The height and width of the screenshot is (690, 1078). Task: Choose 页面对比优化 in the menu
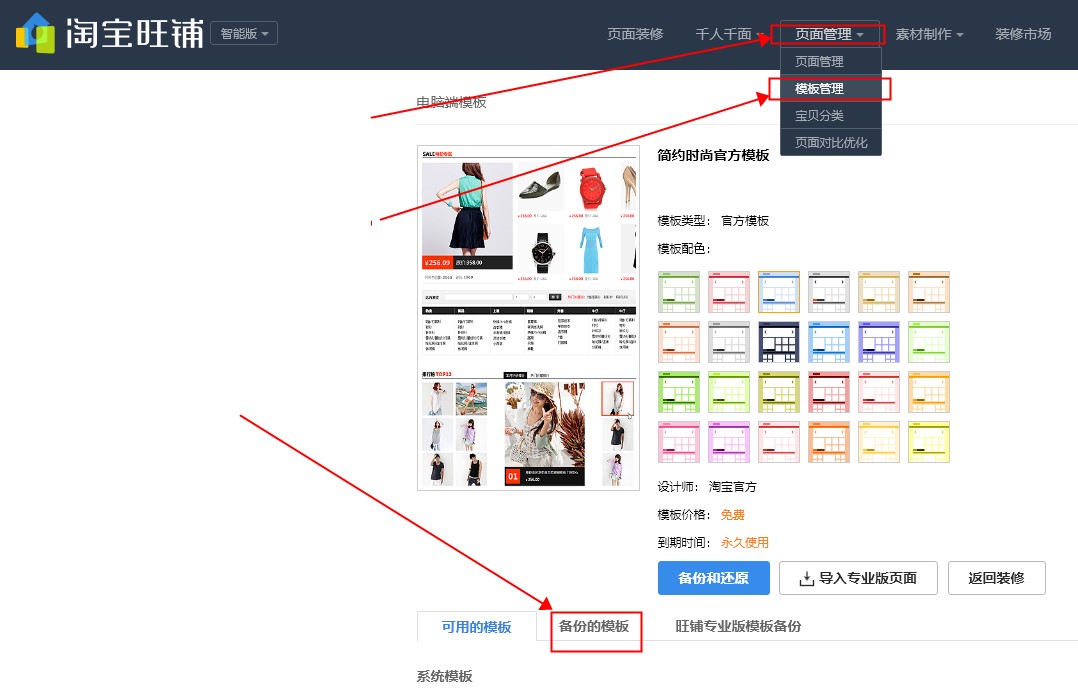pos(830,142)
